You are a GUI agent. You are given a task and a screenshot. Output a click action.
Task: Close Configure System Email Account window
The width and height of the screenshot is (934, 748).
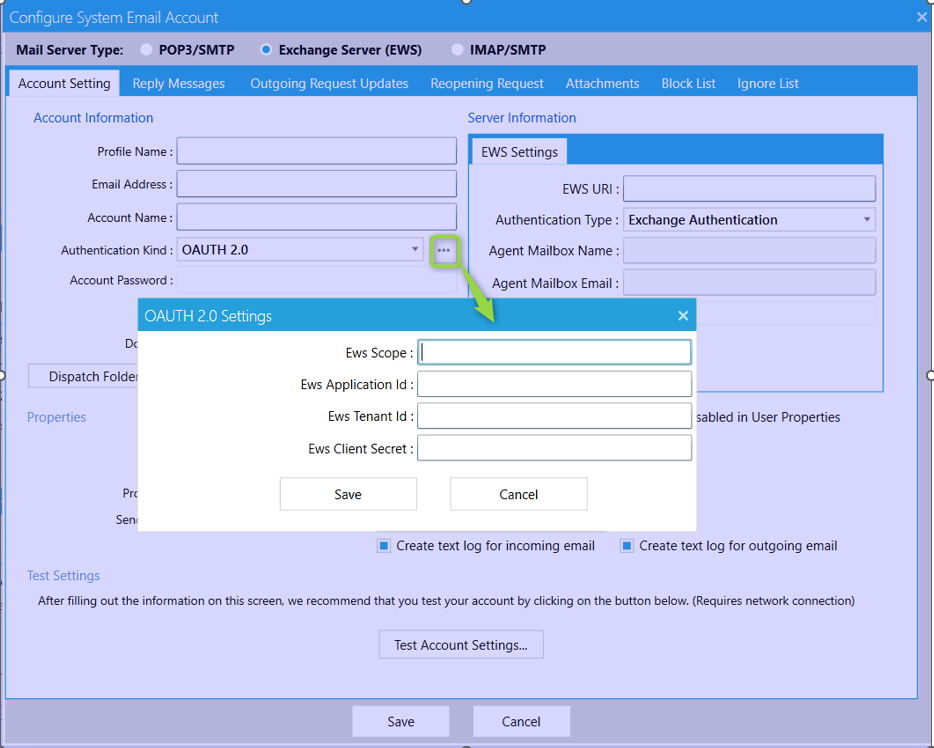point(922,17)
